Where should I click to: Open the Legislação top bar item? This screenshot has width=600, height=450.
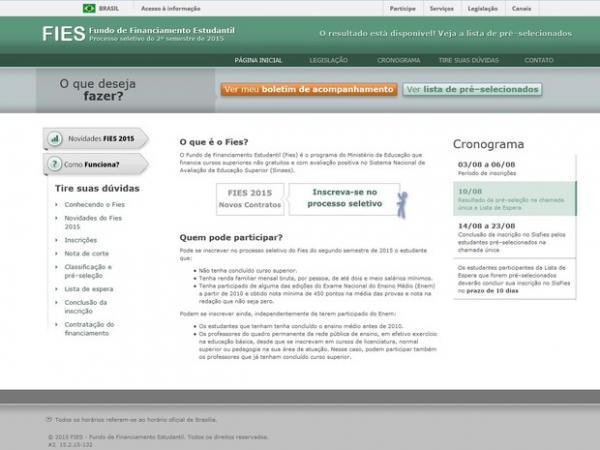tap(483, 8)
